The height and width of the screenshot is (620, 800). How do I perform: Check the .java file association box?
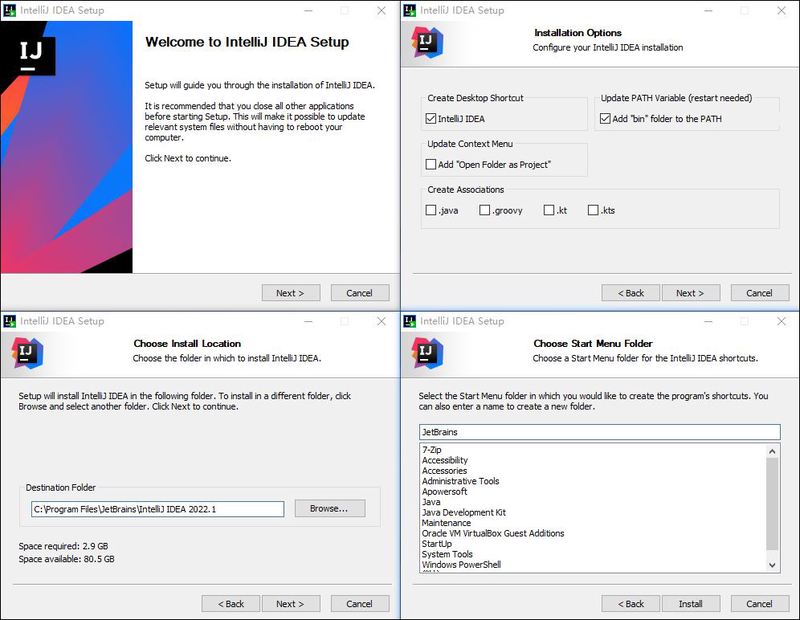431,210
